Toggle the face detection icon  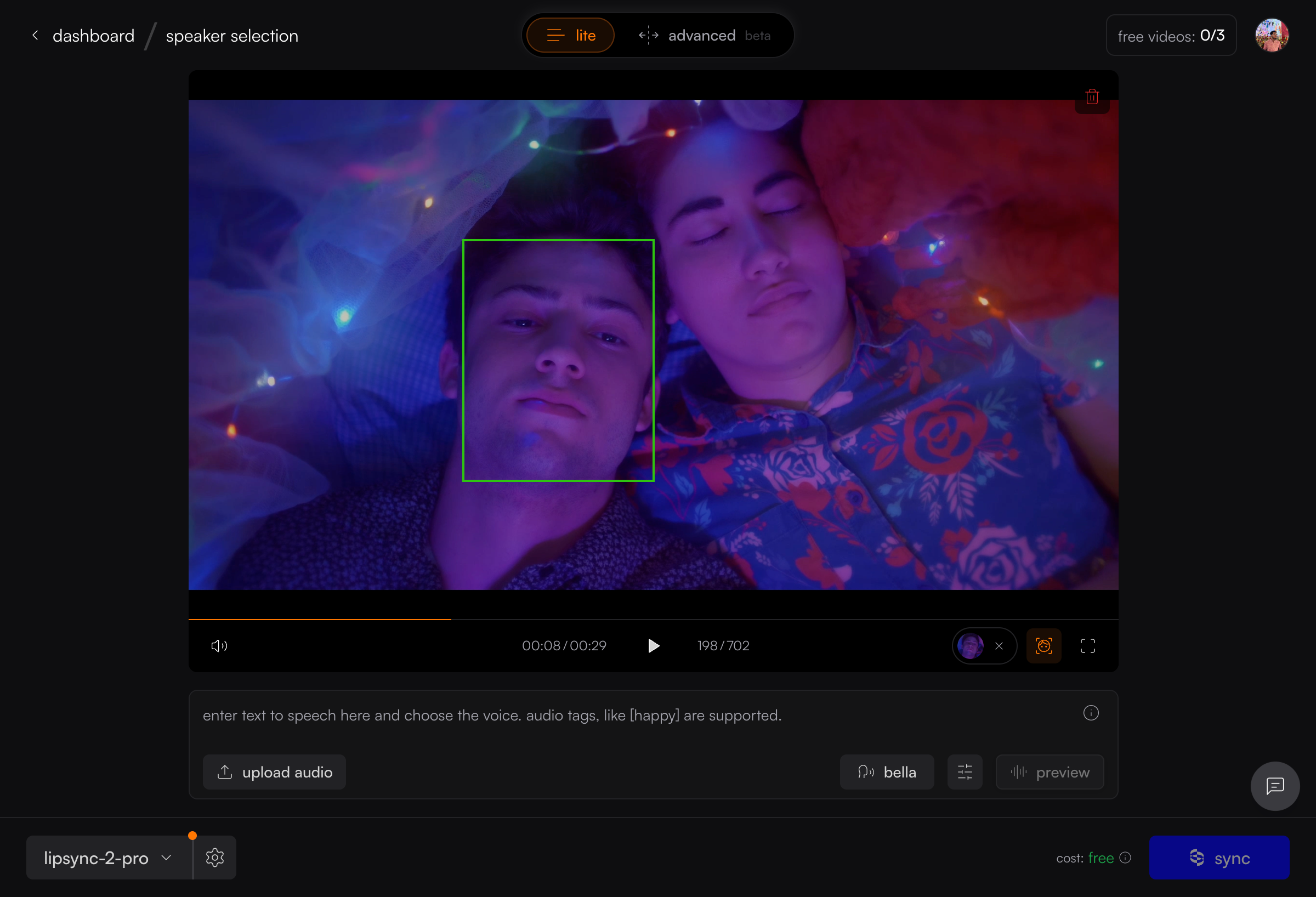pyautogui.click(x=1043, y=645)
